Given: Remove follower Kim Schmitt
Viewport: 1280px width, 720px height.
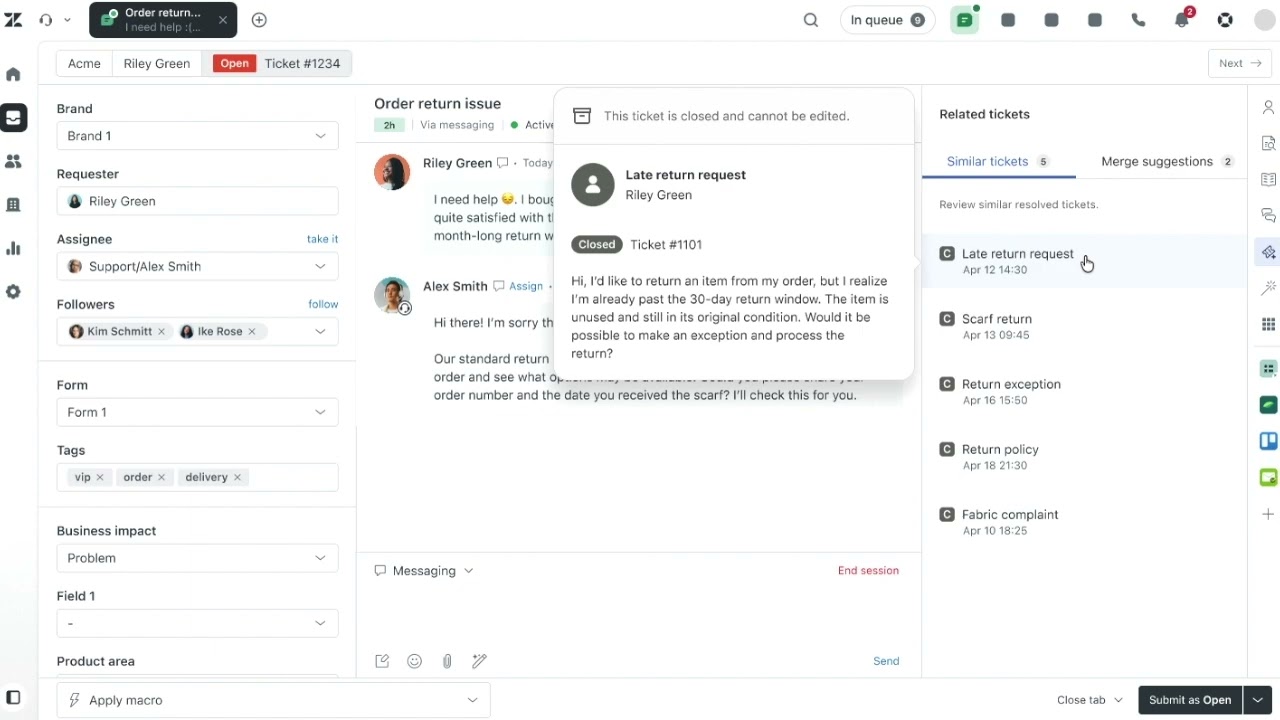Looking at the screenshot, I should click(x=161, y=332).
